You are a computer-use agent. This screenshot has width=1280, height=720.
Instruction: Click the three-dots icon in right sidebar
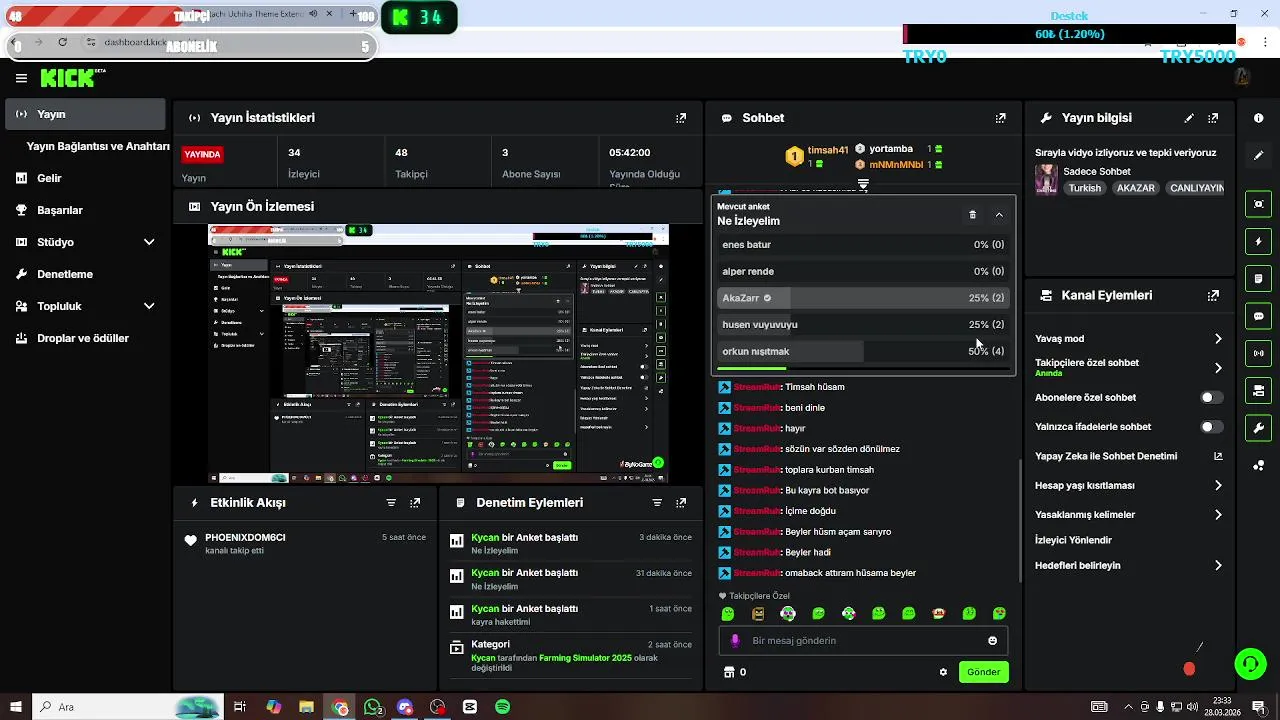coord(1258,466)
